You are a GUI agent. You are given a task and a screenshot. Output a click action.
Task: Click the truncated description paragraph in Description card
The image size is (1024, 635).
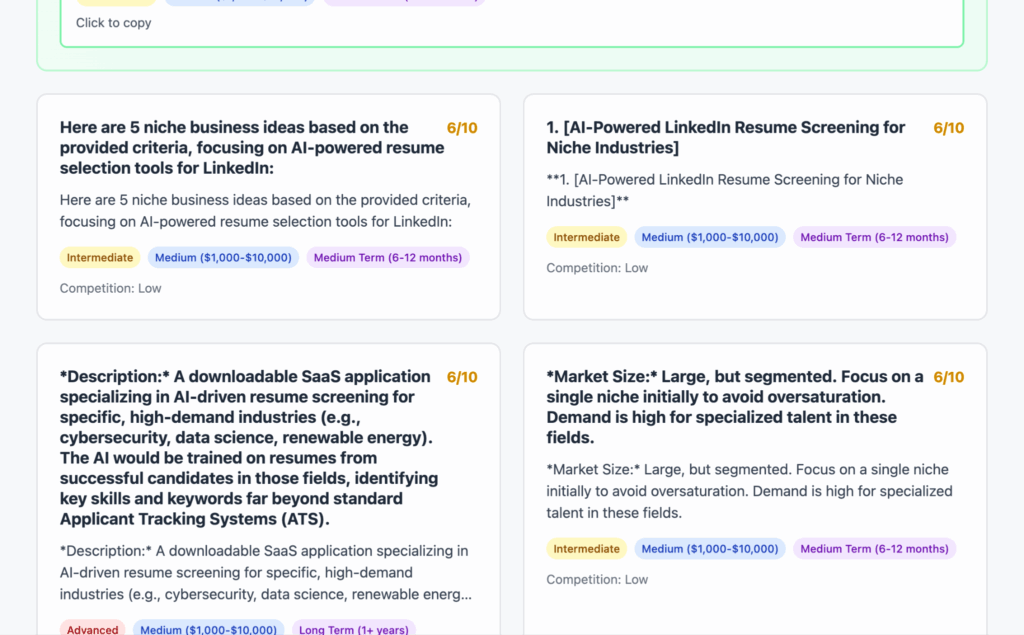[x=265, y=573]
